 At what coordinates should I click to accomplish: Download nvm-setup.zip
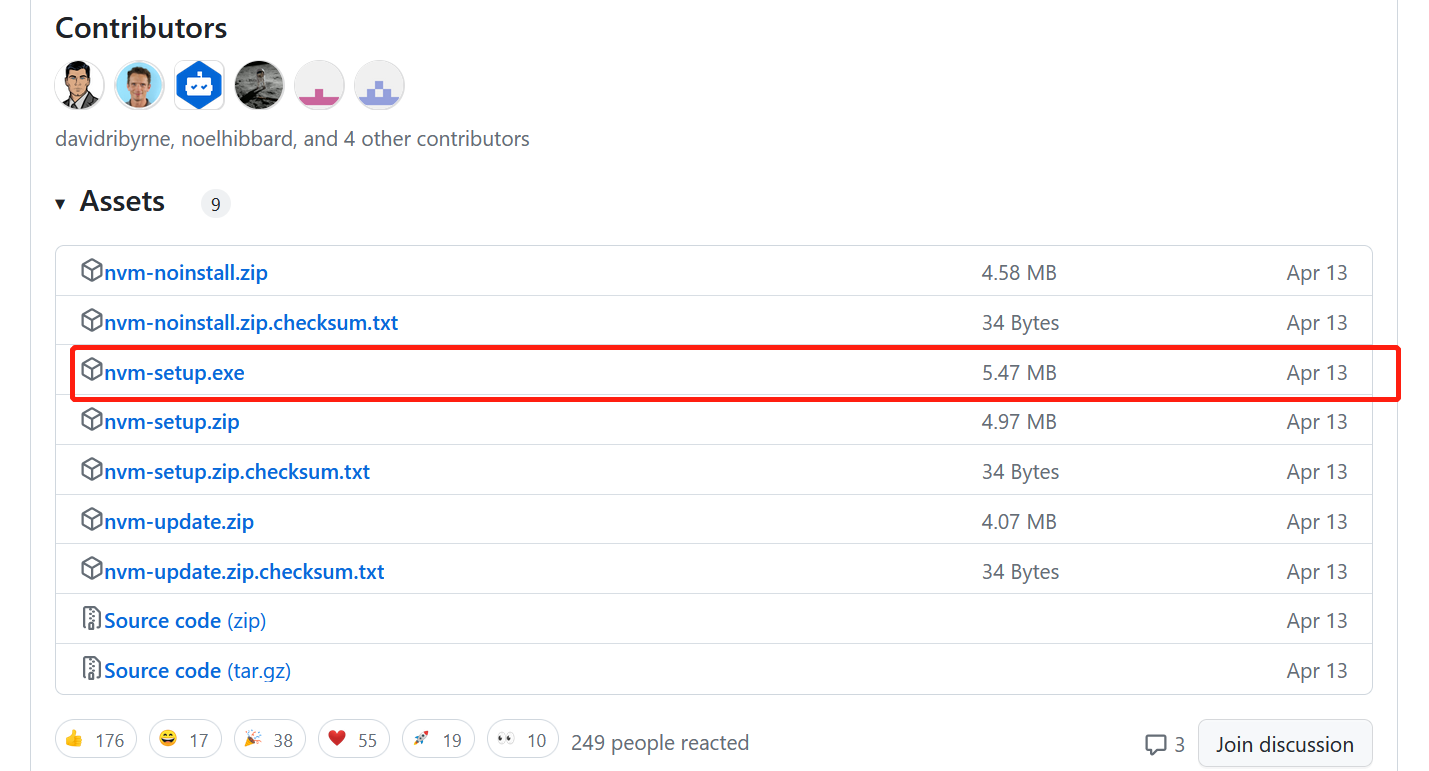[172, 422]
